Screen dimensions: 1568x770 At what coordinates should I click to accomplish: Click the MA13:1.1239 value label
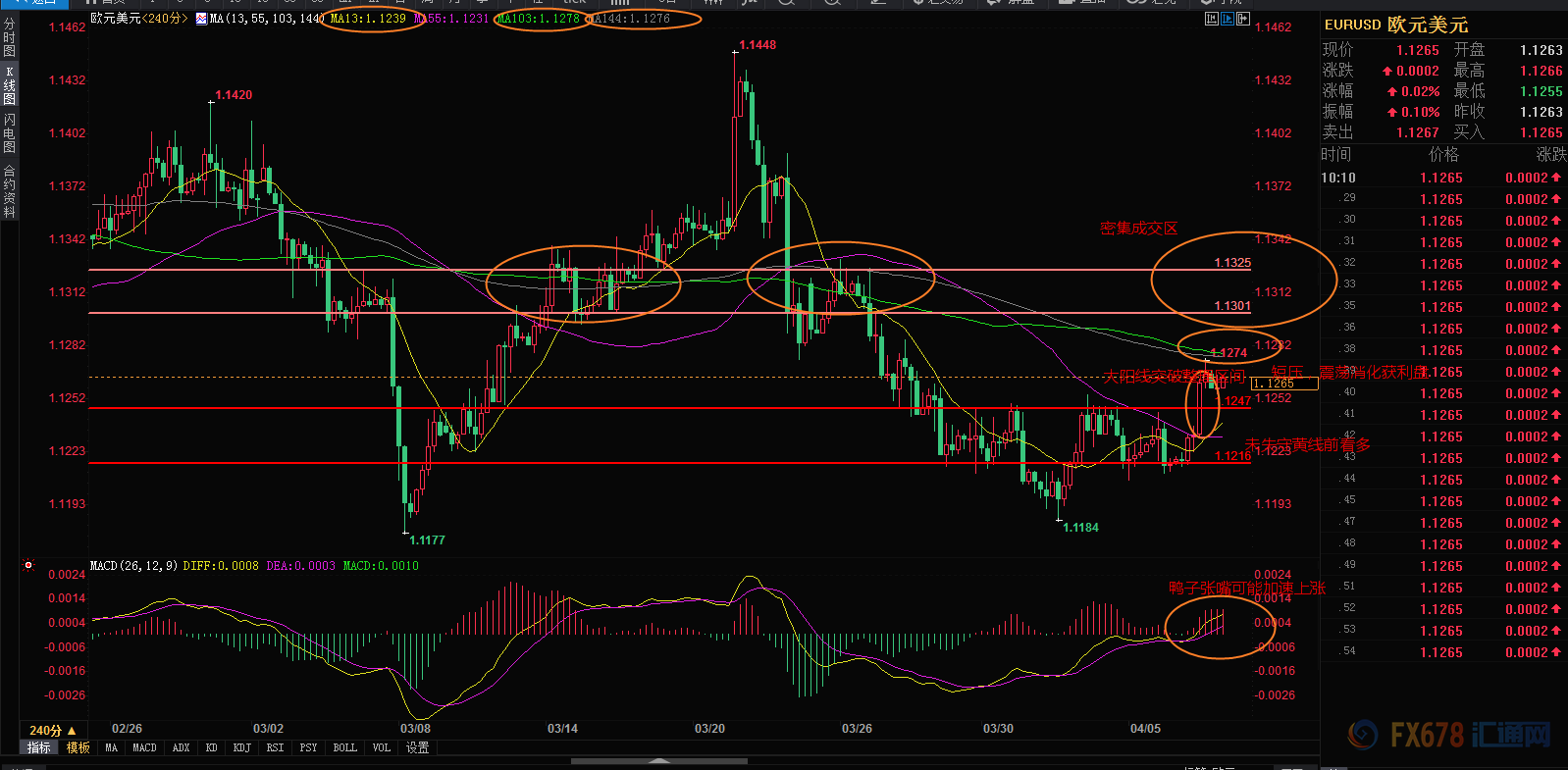(x=368, y=19)
